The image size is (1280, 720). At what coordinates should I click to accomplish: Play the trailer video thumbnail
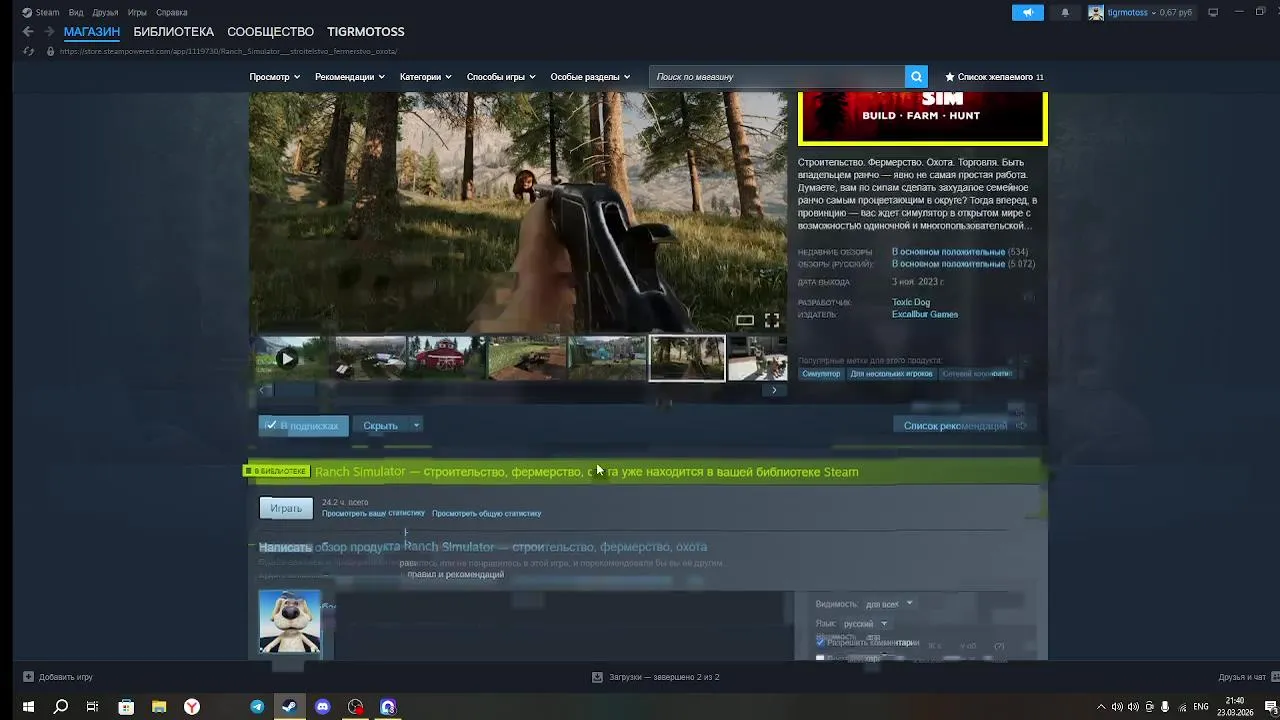(x=287, y=358)
